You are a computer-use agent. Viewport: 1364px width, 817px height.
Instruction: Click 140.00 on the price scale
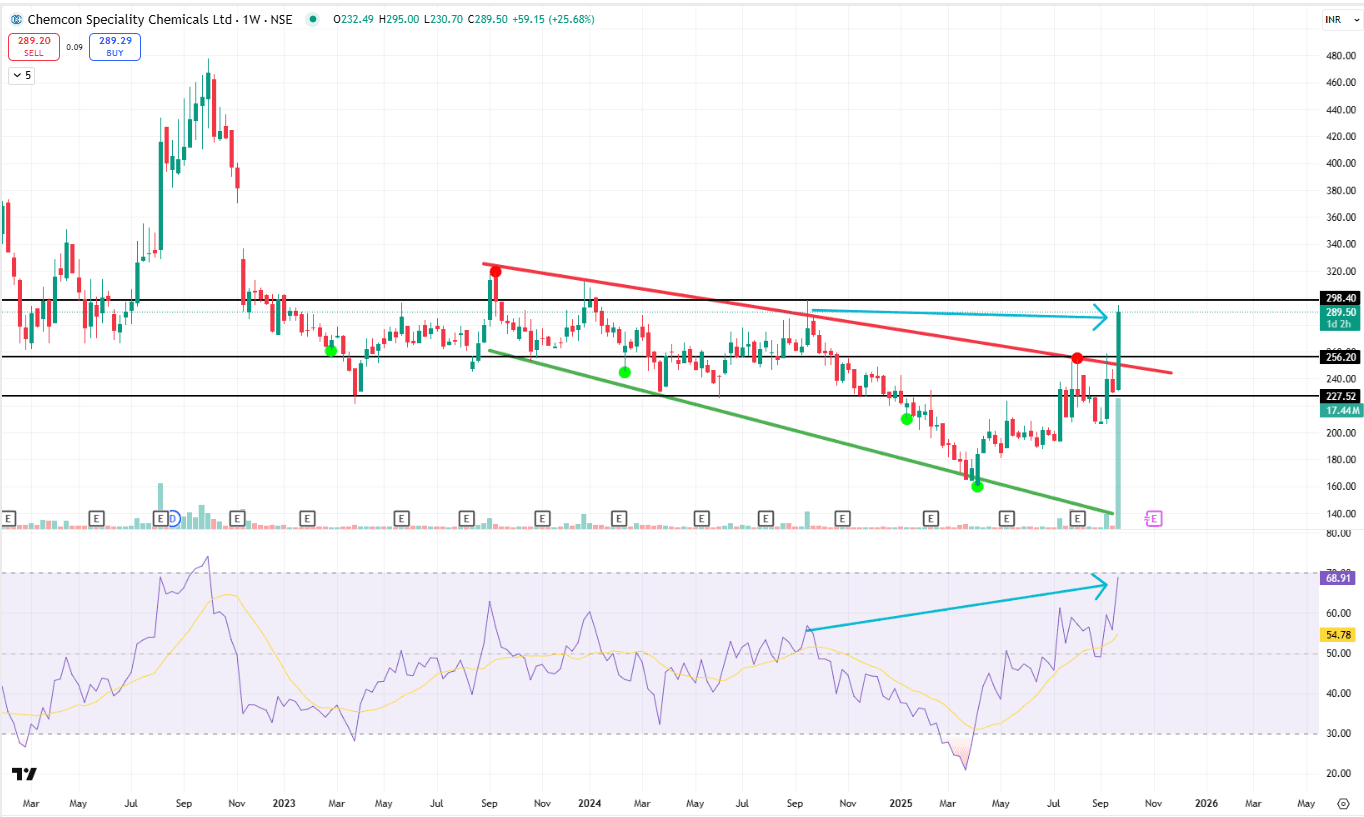(x=1340, y=515)
